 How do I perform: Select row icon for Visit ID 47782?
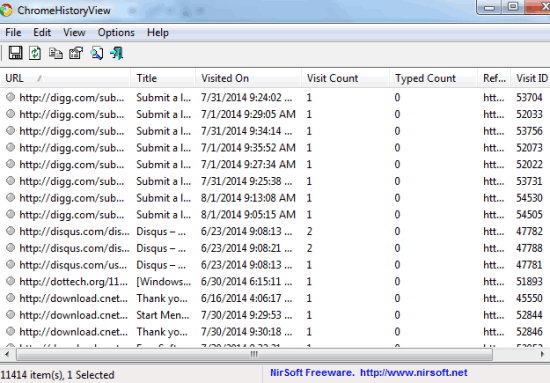click(11, 231)
